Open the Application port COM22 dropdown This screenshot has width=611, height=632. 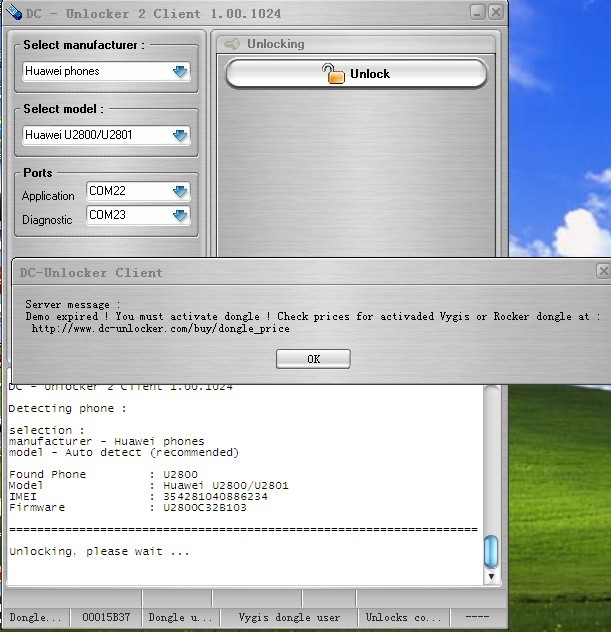[179, 191]
